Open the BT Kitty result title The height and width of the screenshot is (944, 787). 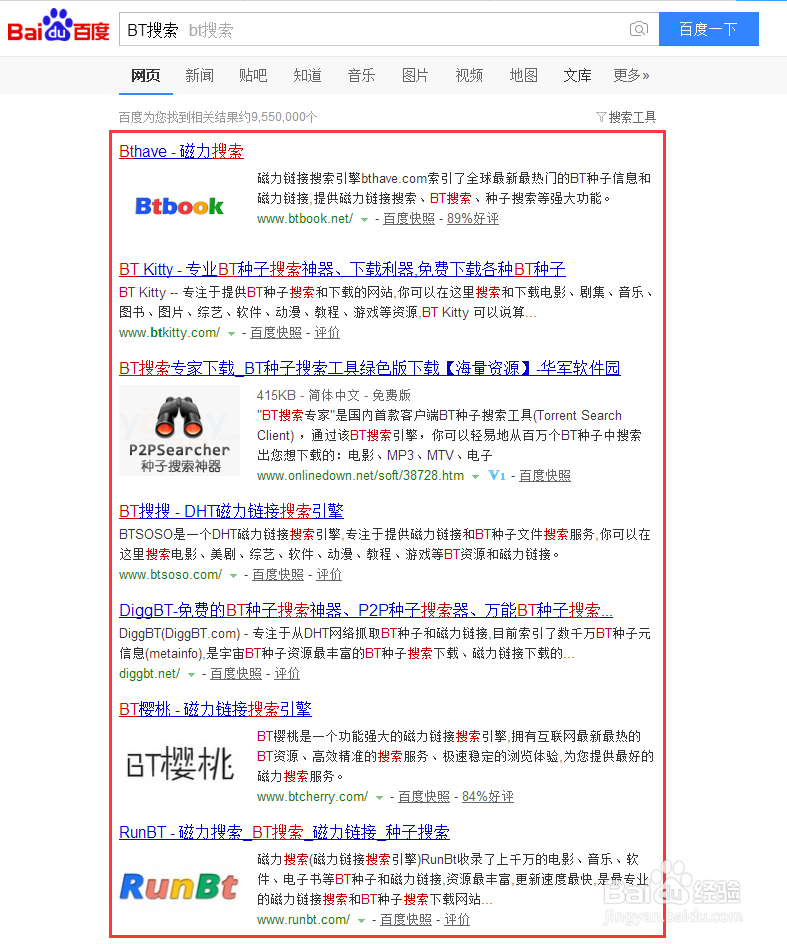tap(342, 269)
